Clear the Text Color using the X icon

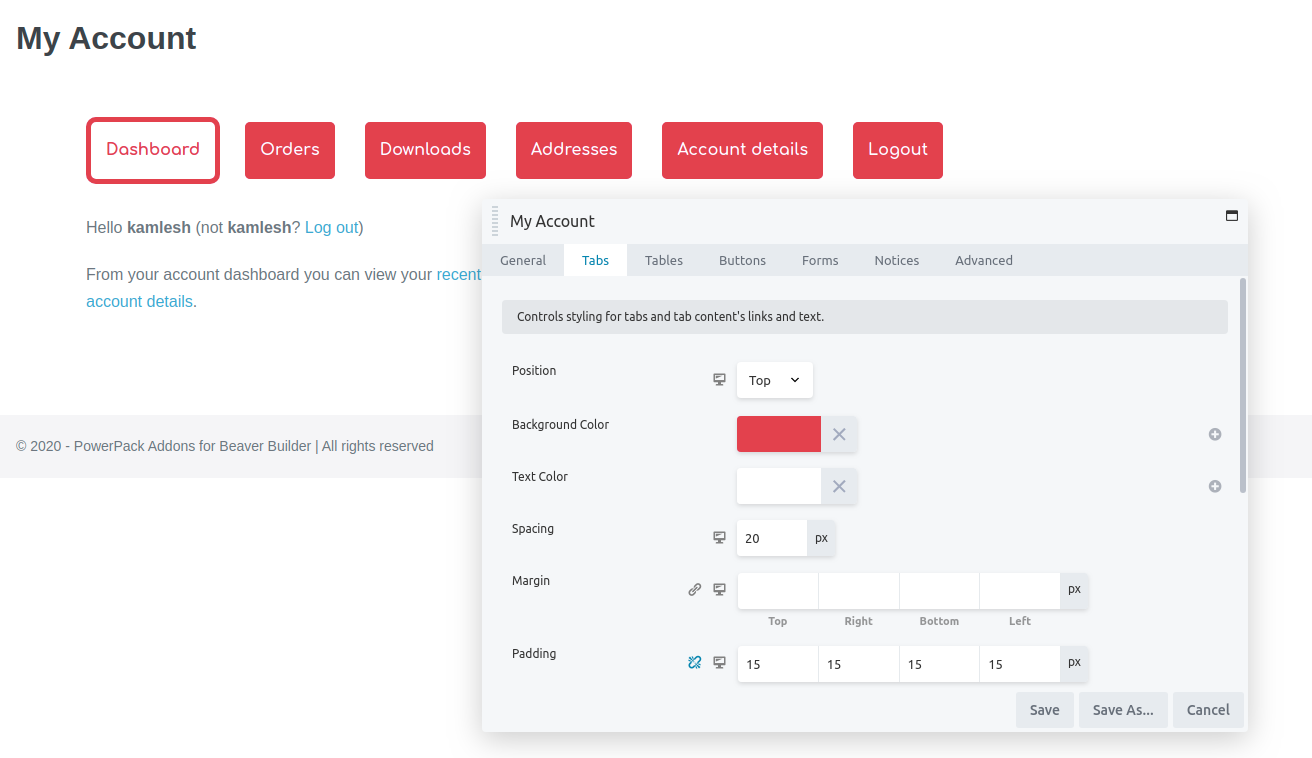(838, 485)
